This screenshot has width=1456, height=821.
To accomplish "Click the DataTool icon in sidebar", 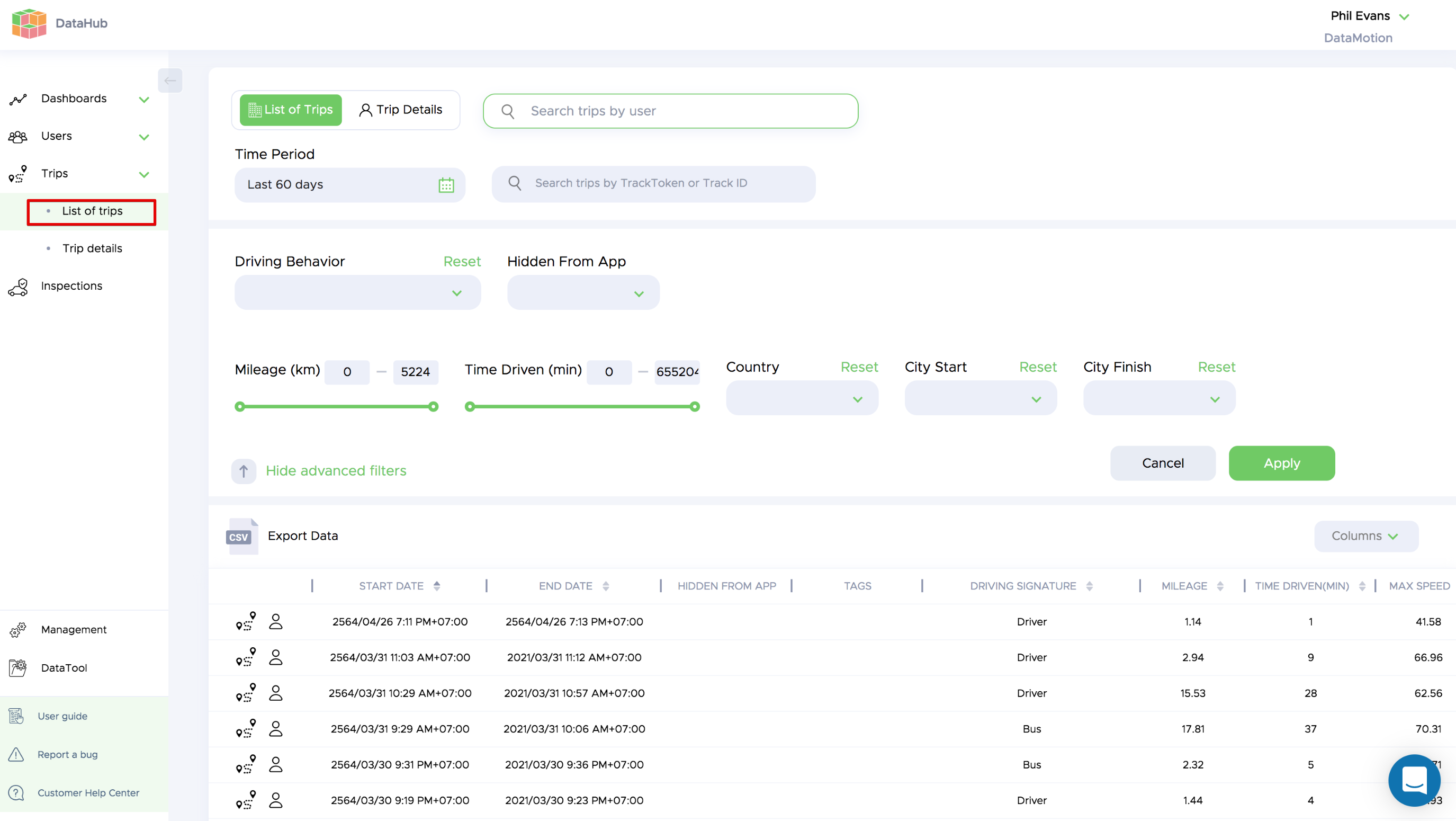I will click(x=18, y=668).
